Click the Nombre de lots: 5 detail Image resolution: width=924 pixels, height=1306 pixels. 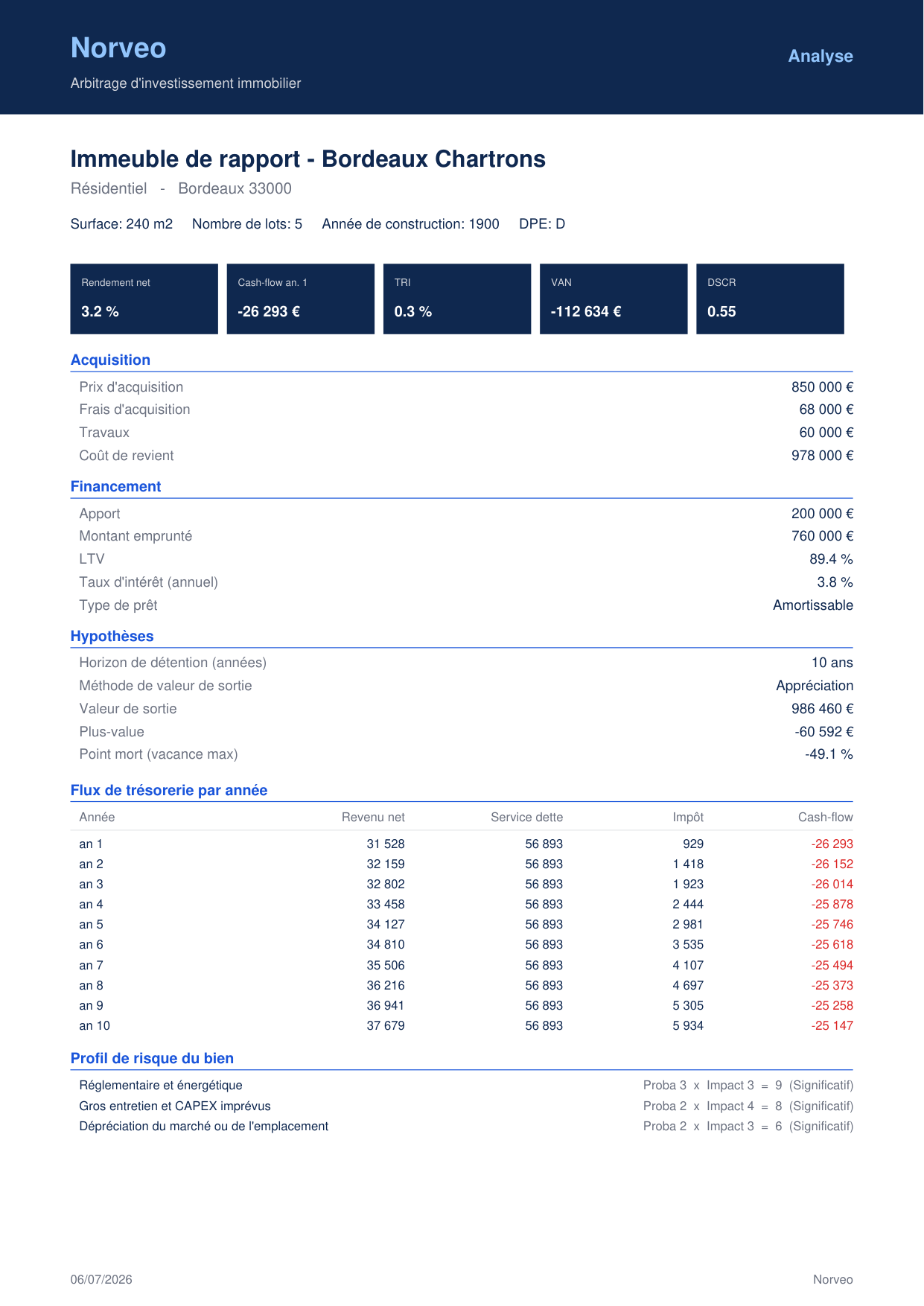pos(247,224)
